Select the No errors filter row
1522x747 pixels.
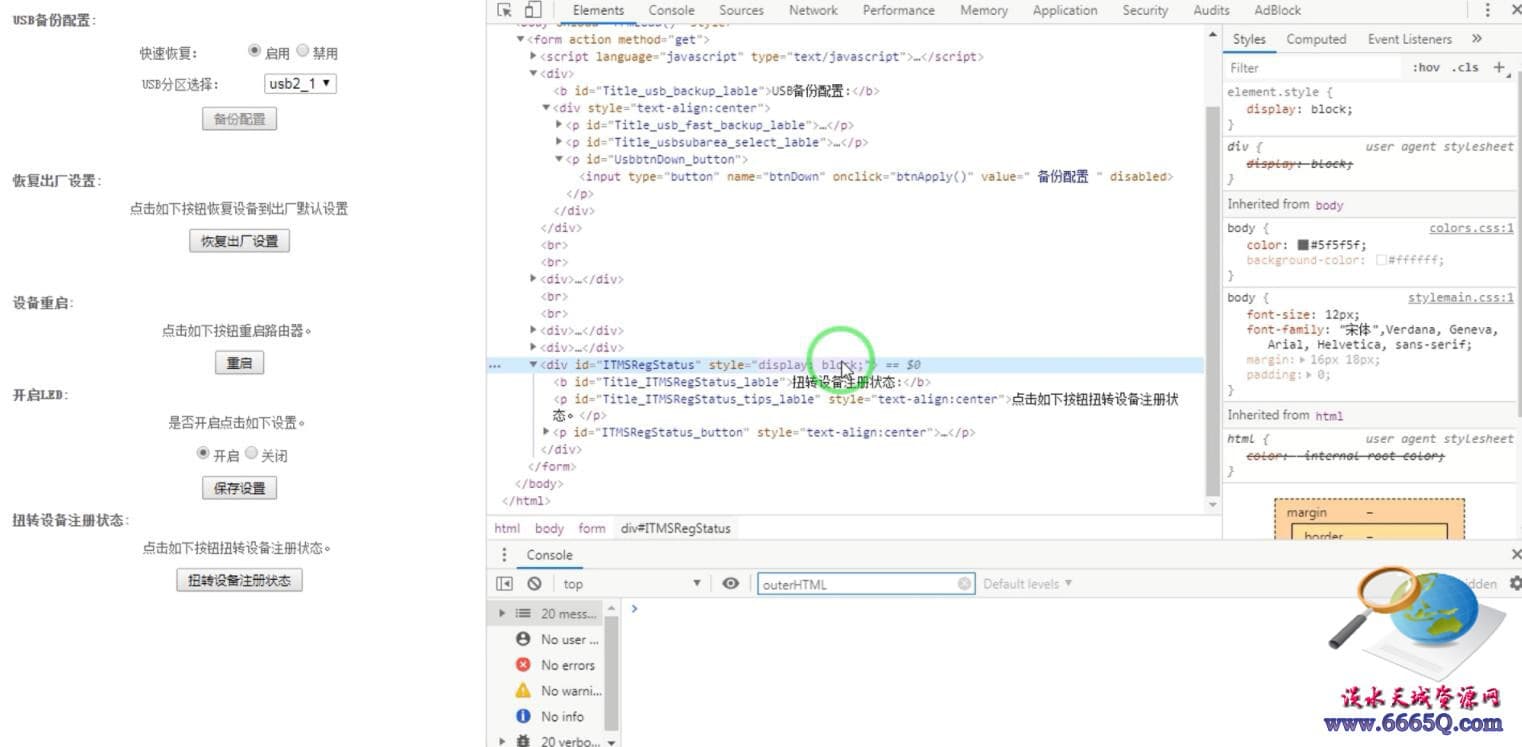(558, 665)
